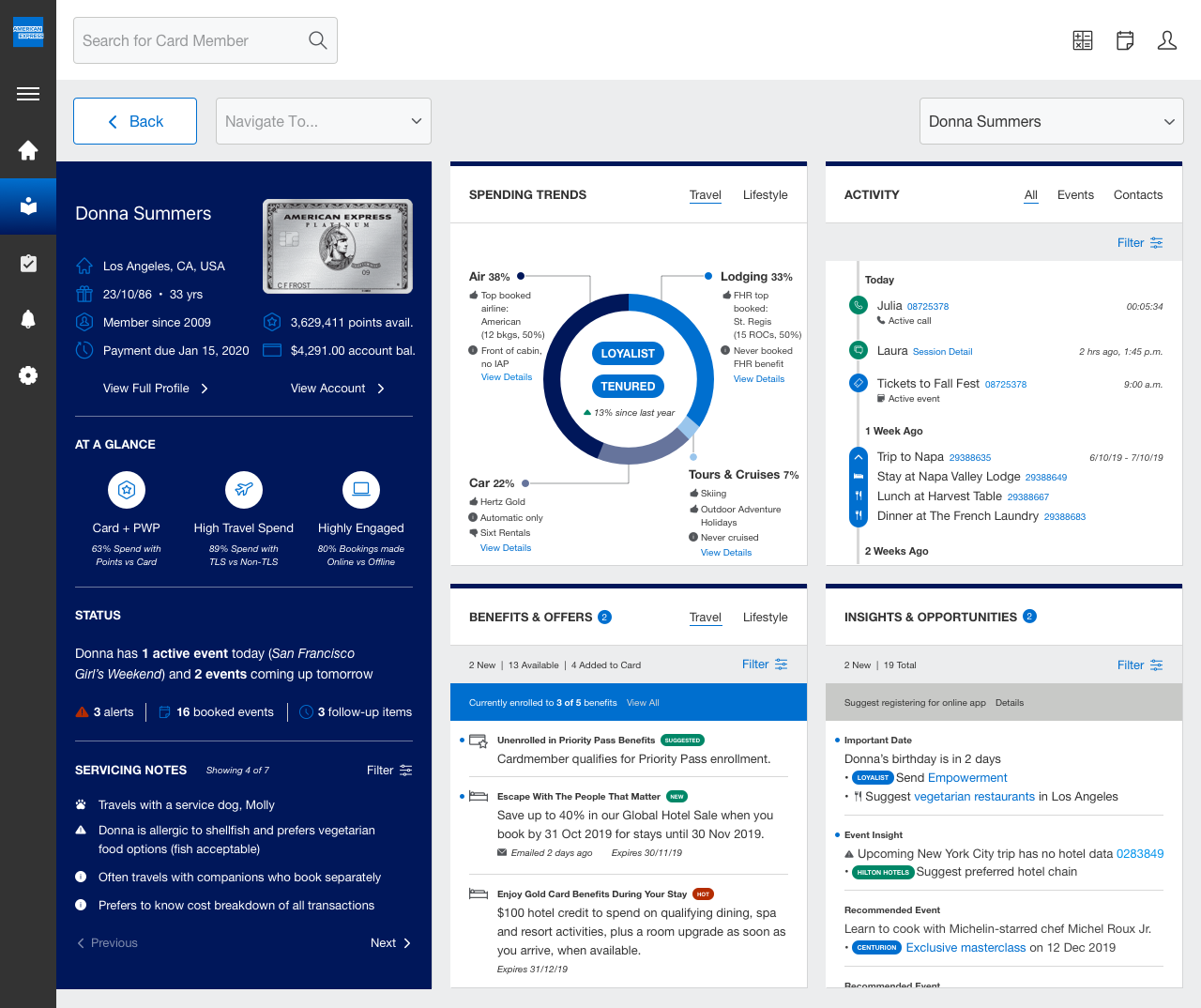Open Julia's reference 08725378
This screenshot has width=1201, height=1008.
(x=928, y=307)
